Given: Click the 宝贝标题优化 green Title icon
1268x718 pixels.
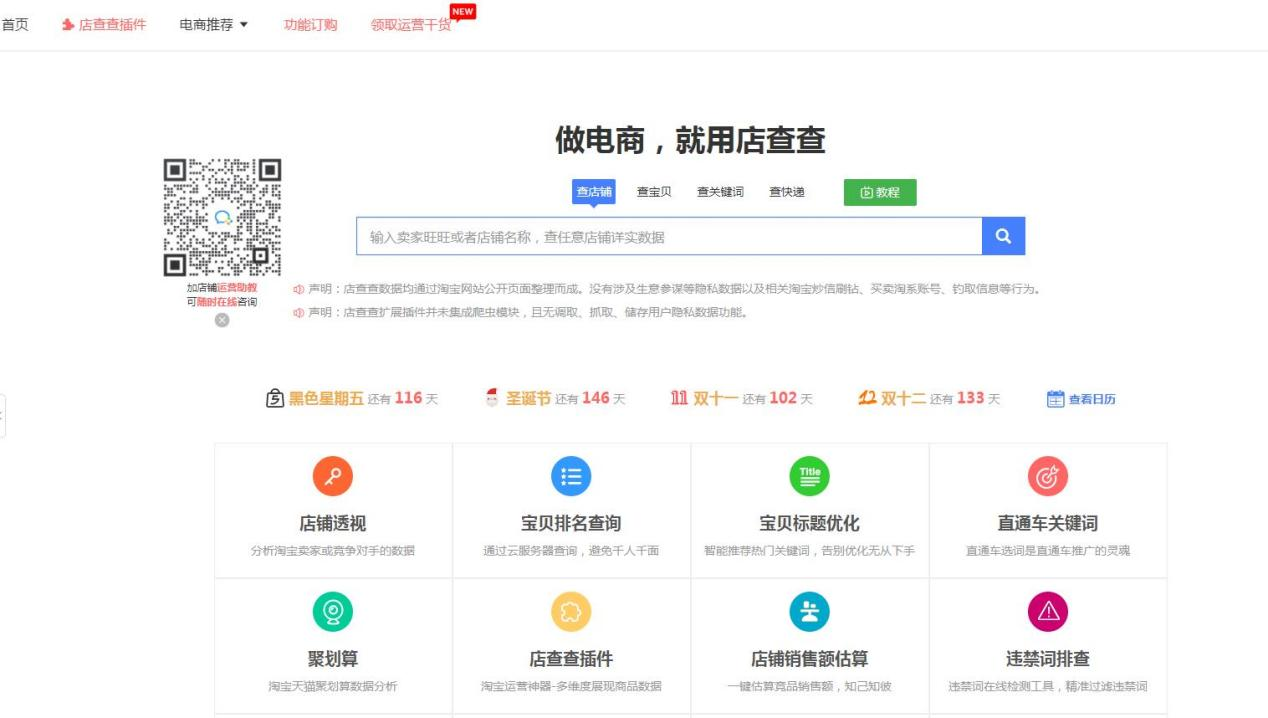Looking at the screenshot, I should pos(809,476).
